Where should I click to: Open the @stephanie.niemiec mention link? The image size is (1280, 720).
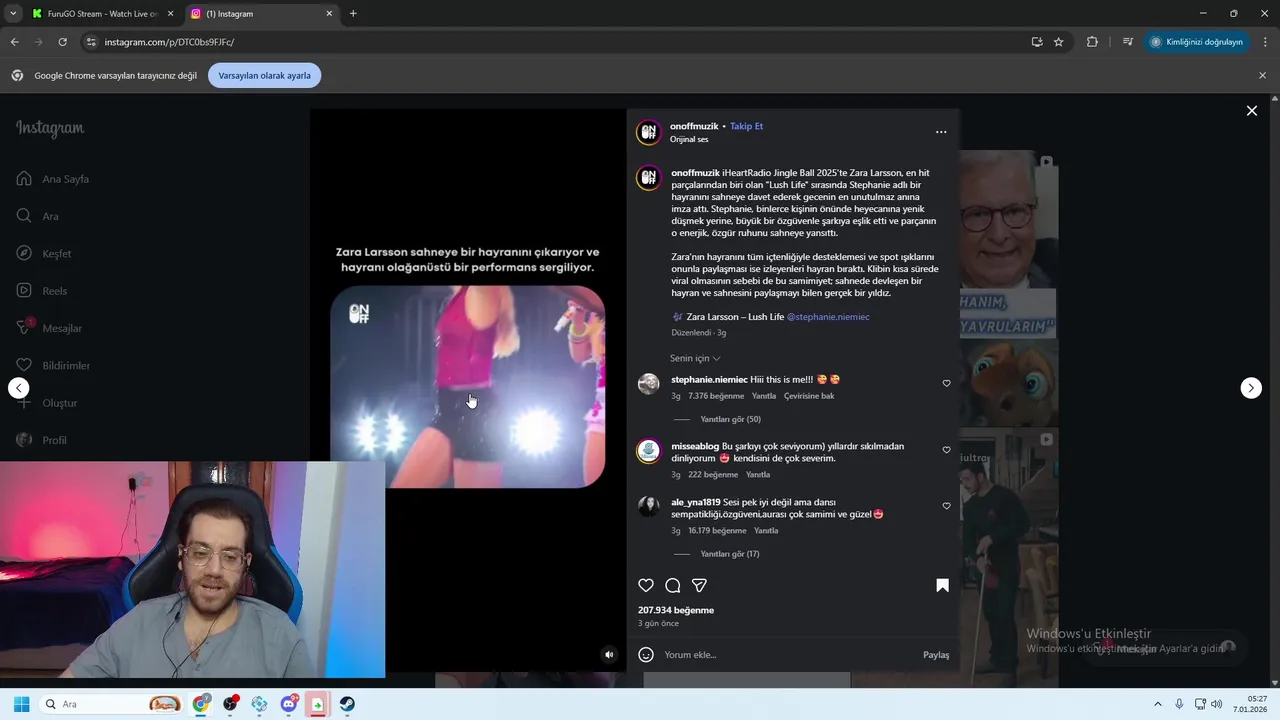click(828, 317)
